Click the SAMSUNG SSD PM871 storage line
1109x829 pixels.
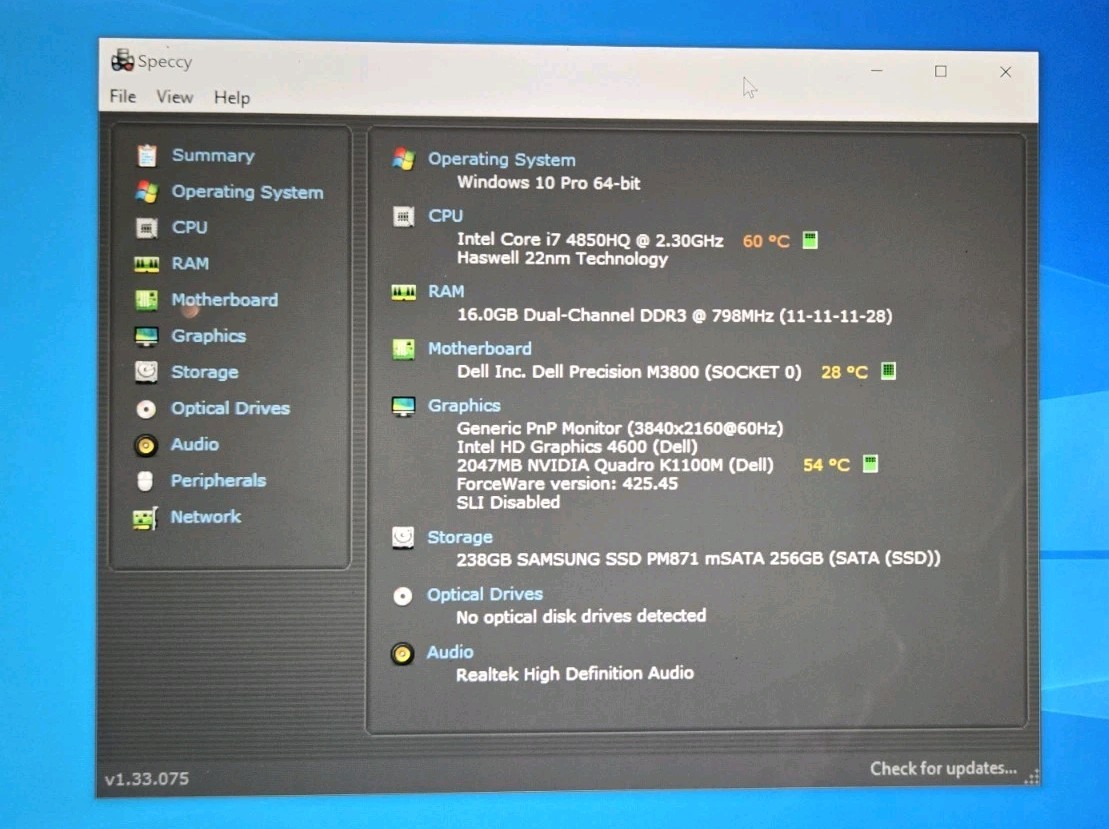[698, 559]
